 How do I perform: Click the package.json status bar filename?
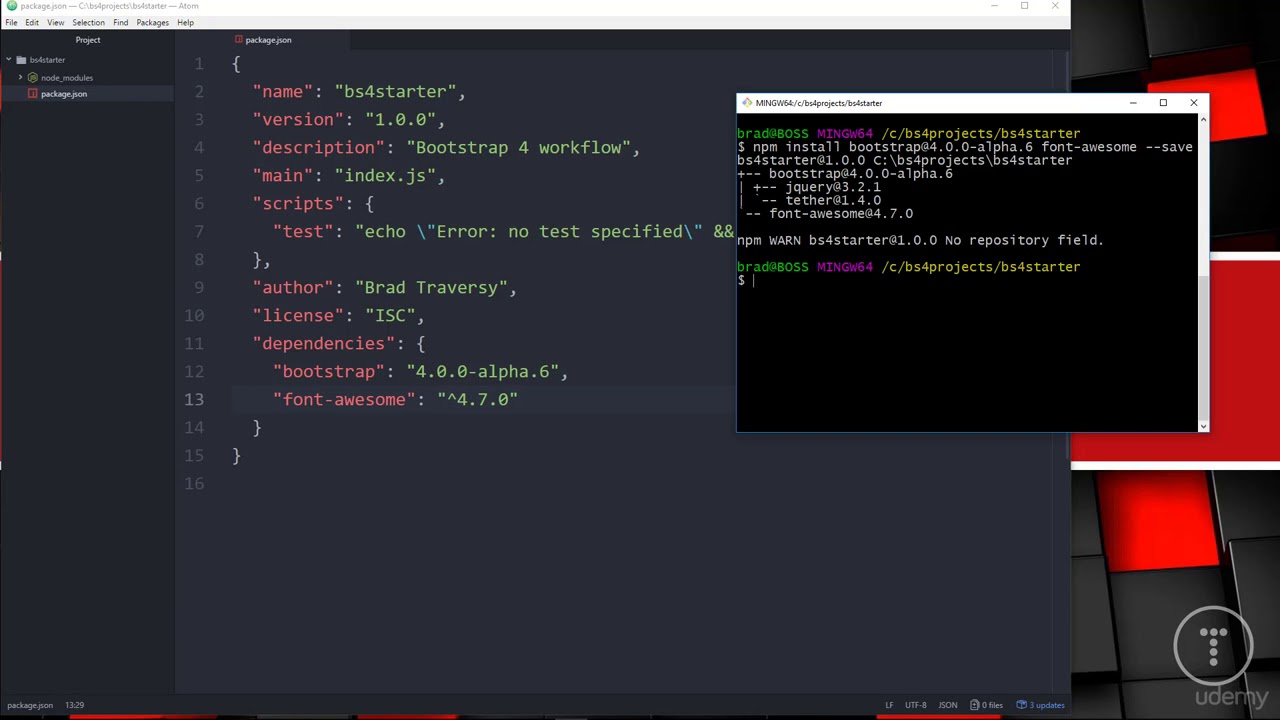(30, 705)
